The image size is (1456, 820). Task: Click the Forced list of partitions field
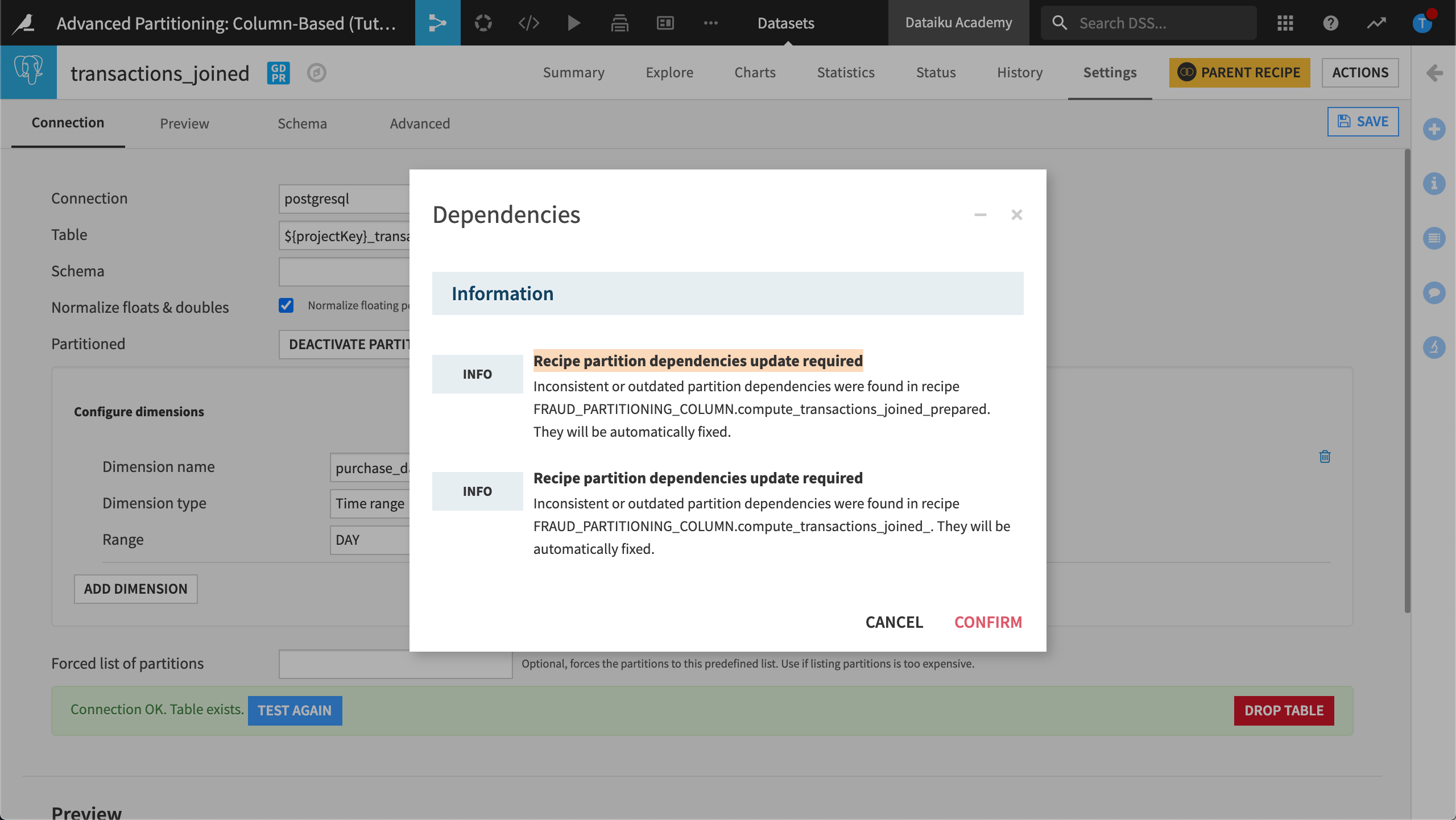[395, 664]
